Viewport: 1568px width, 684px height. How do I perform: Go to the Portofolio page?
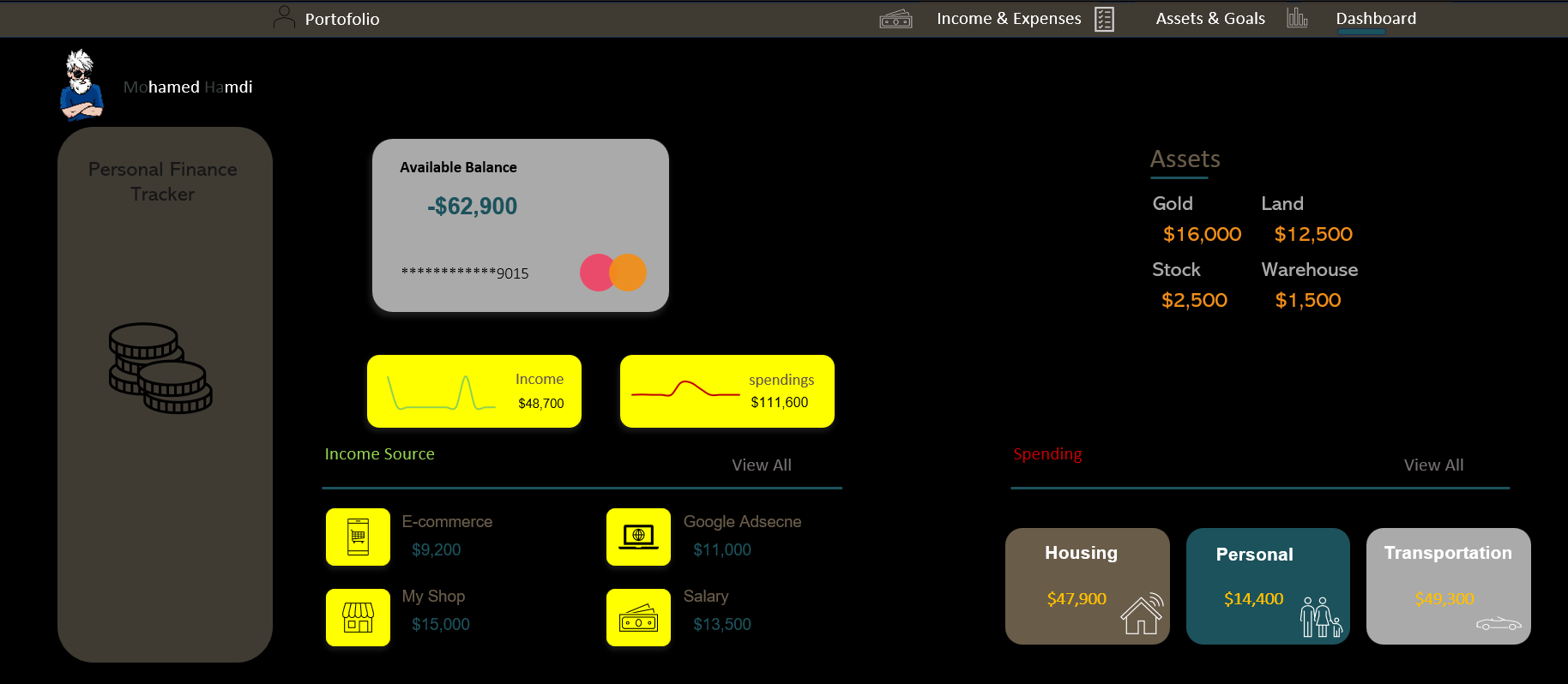click(x=341, y=19)
